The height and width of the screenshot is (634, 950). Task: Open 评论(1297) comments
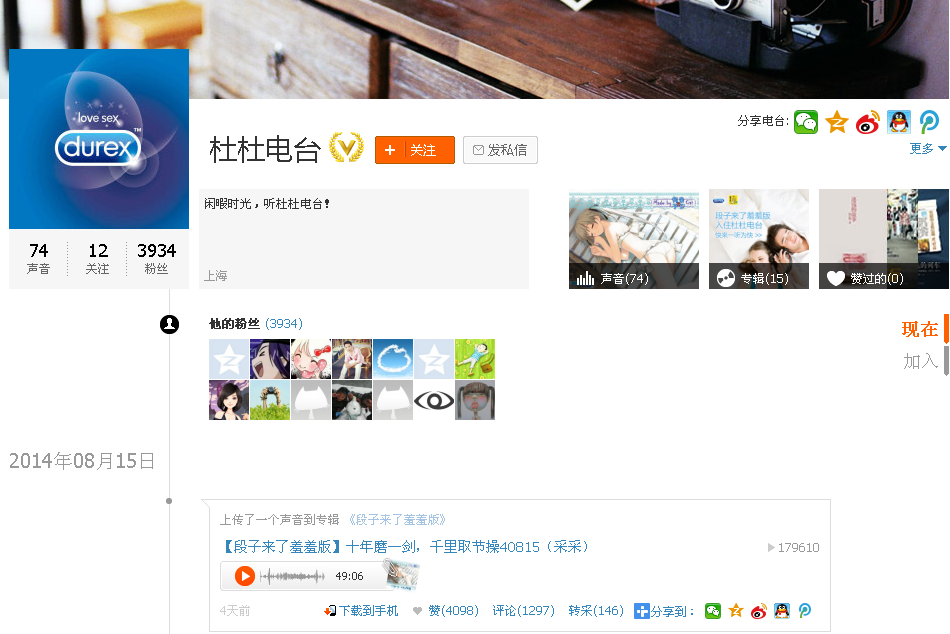pyautogui.click(x=523, y=611)
